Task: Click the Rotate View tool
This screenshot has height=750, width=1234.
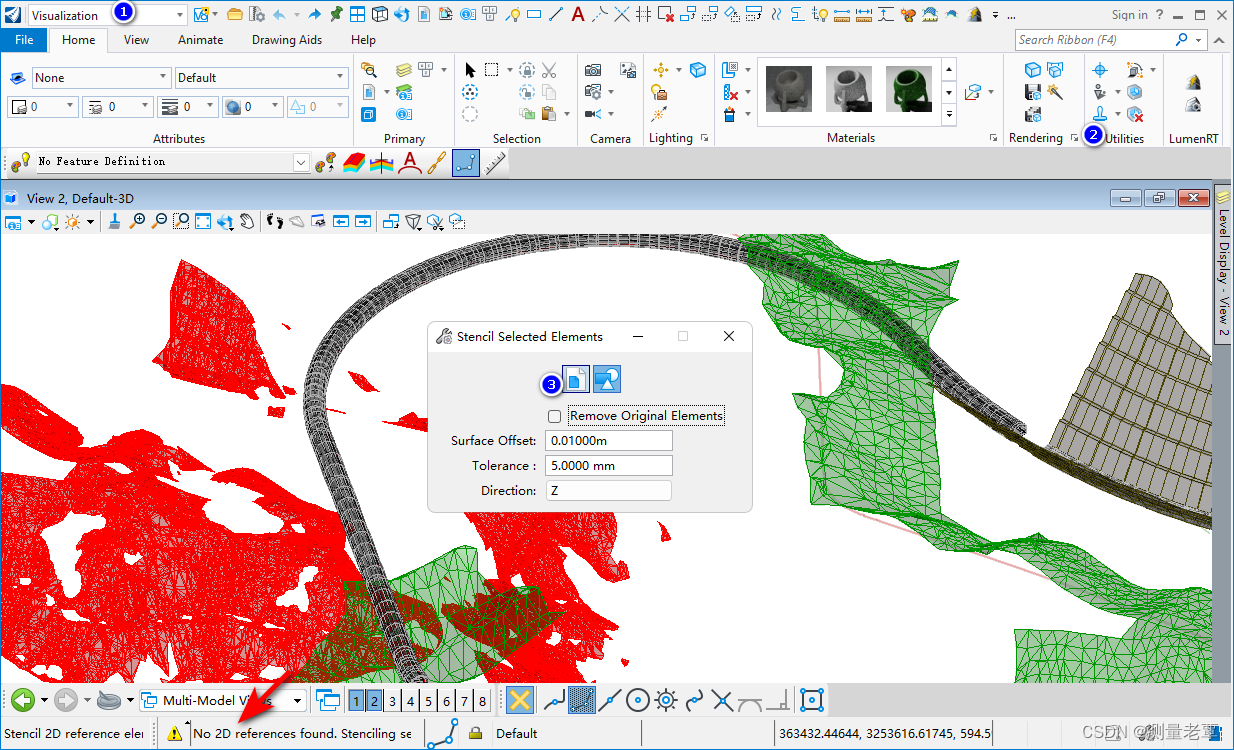Action: click(x=225, y=221)
